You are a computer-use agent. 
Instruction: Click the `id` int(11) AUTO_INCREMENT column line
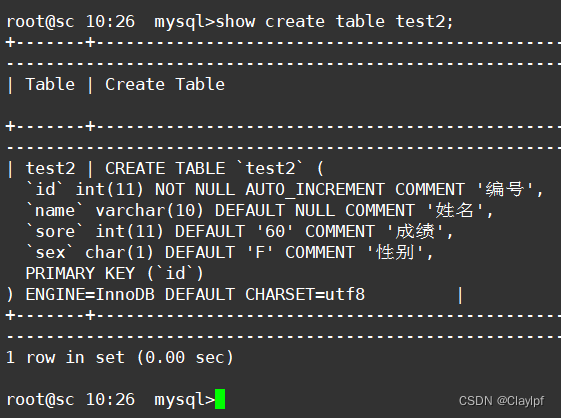(285, 190)
